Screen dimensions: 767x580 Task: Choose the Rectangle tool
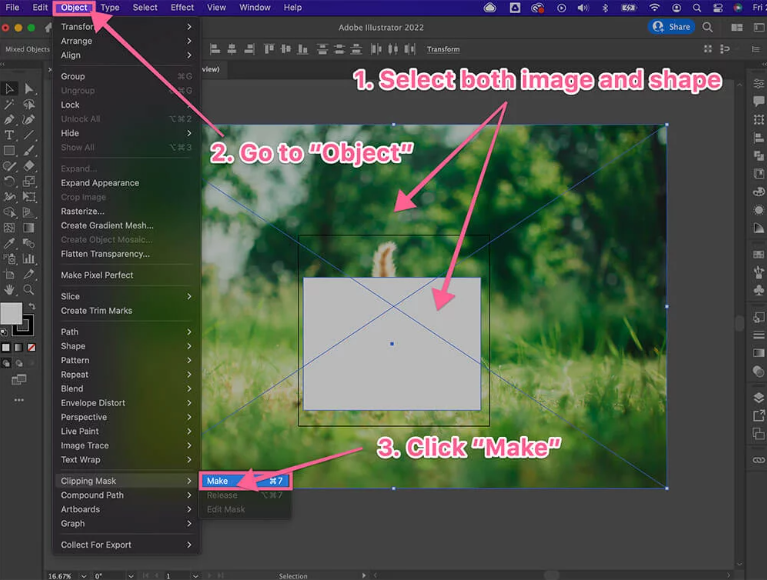(x=9, y=151)
